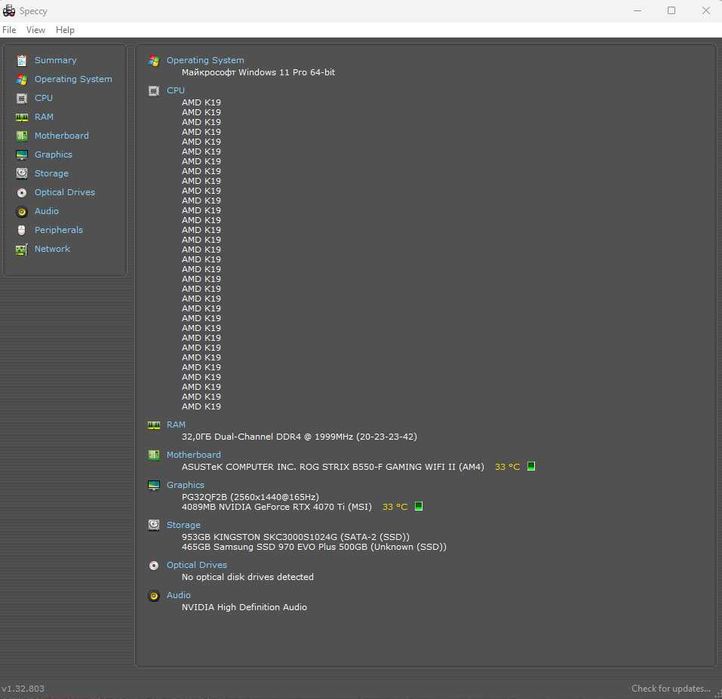722x699 pixels.
Task: Click the RAM icon in summary pane
Action: 154,425
